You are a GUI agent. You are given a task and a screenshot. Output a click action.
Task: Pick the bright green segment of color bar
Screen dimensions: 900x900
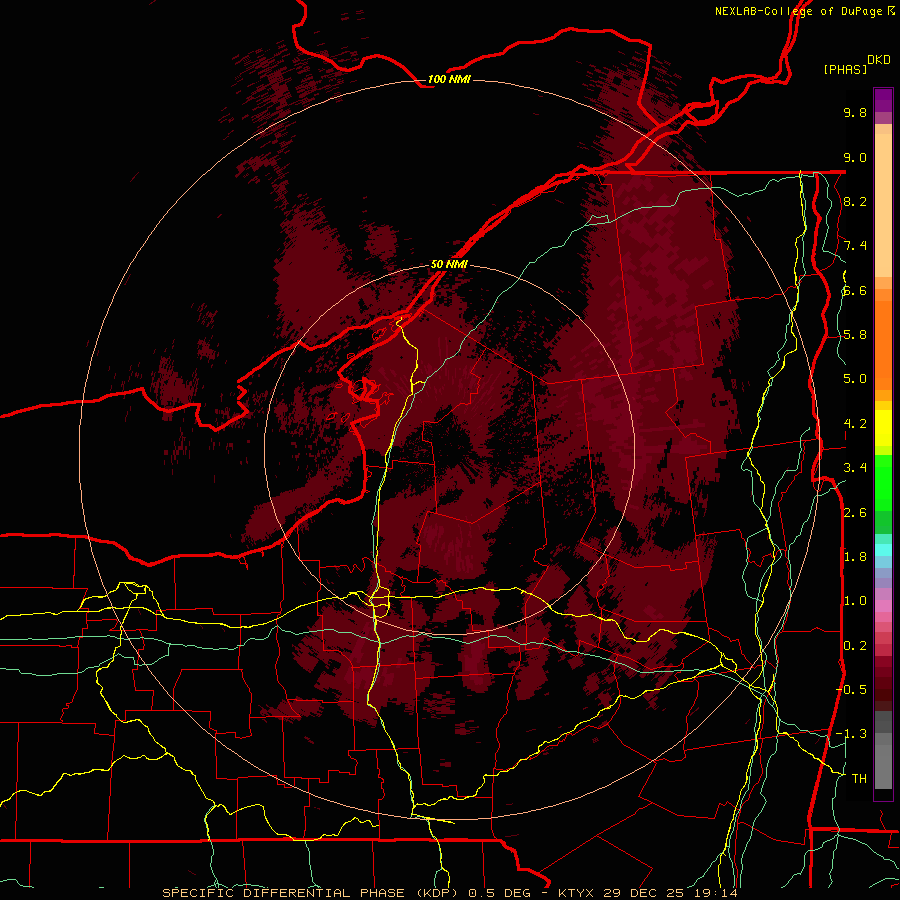pos(883,482)
